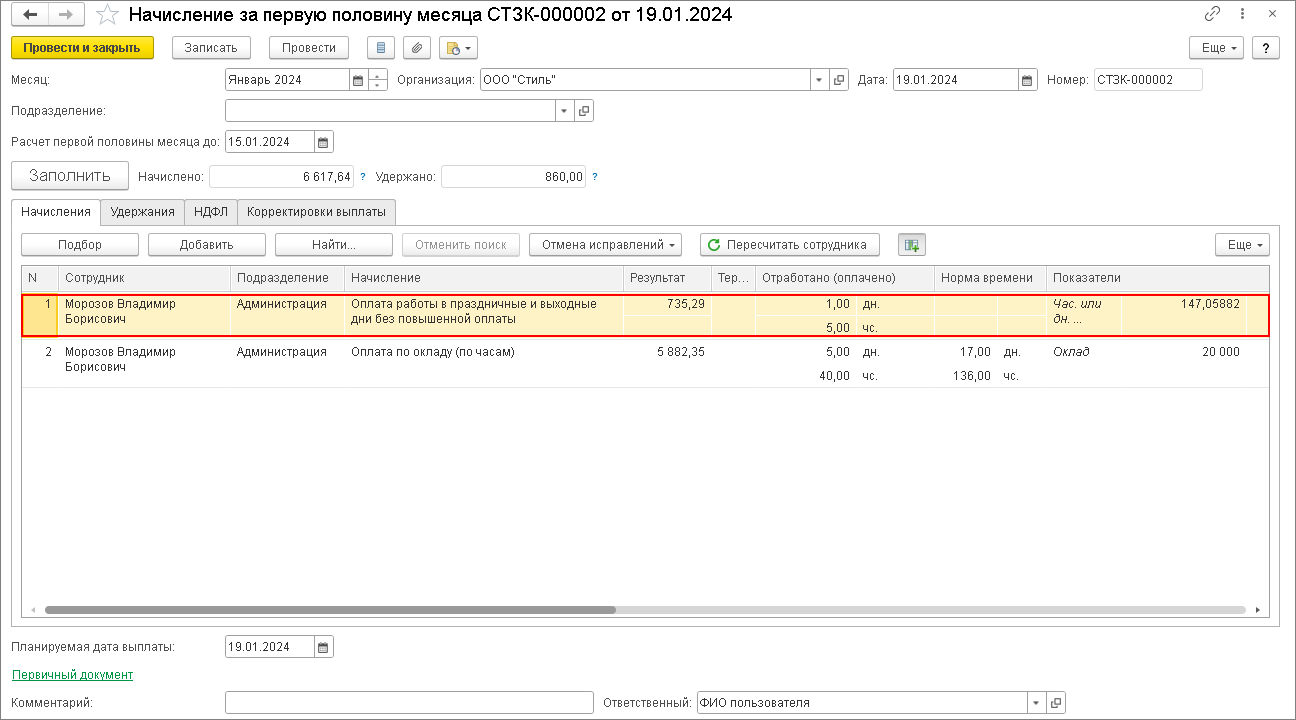The width and height of the screenshot is (1296, 720).
Task: Switch to the Начисления tab
Action: (56, 211)
